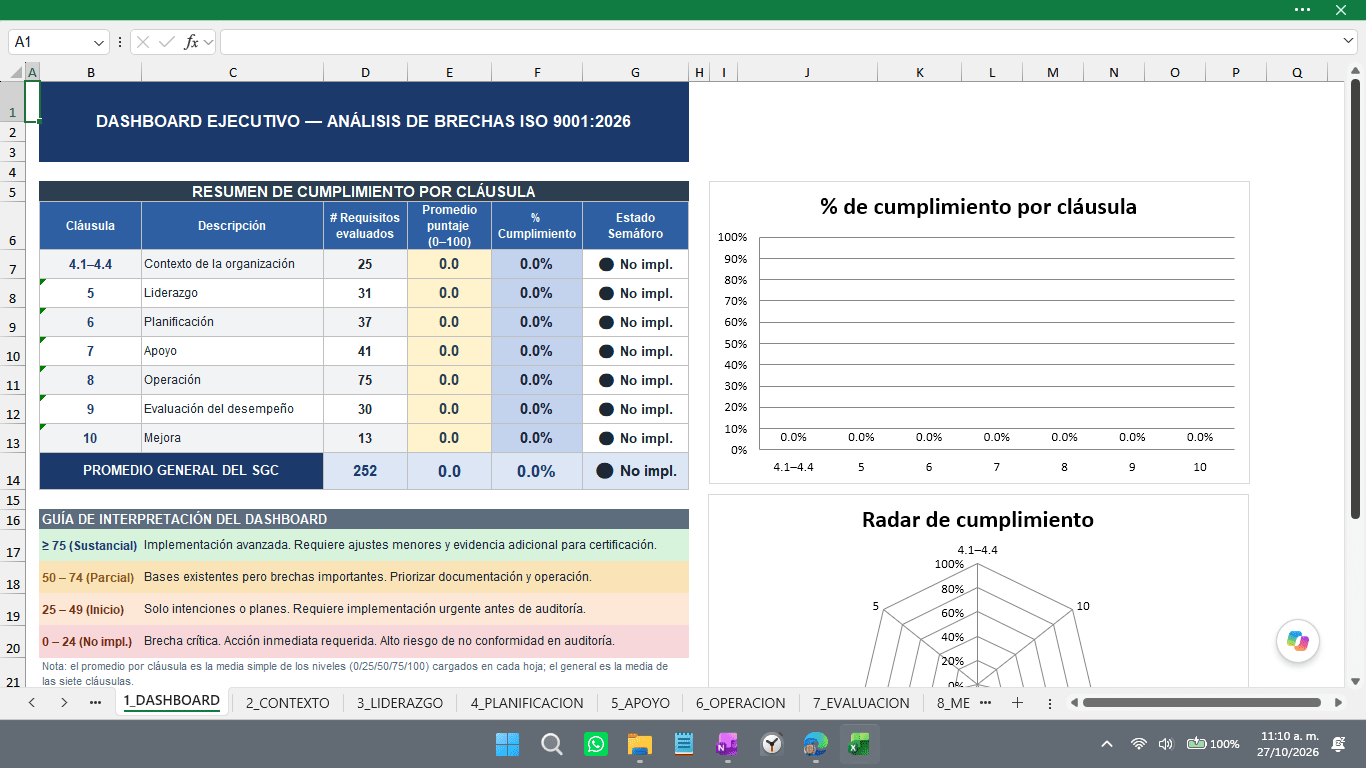
Task: Select the dashboard title banner cell
Action: pyautogui.click(x=364, y=121)
